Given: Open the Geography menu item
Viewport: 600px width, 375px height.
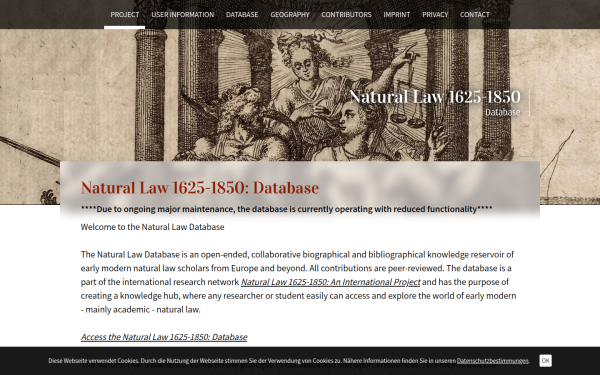Looking at the screenshot, I should tap(290, 15).
